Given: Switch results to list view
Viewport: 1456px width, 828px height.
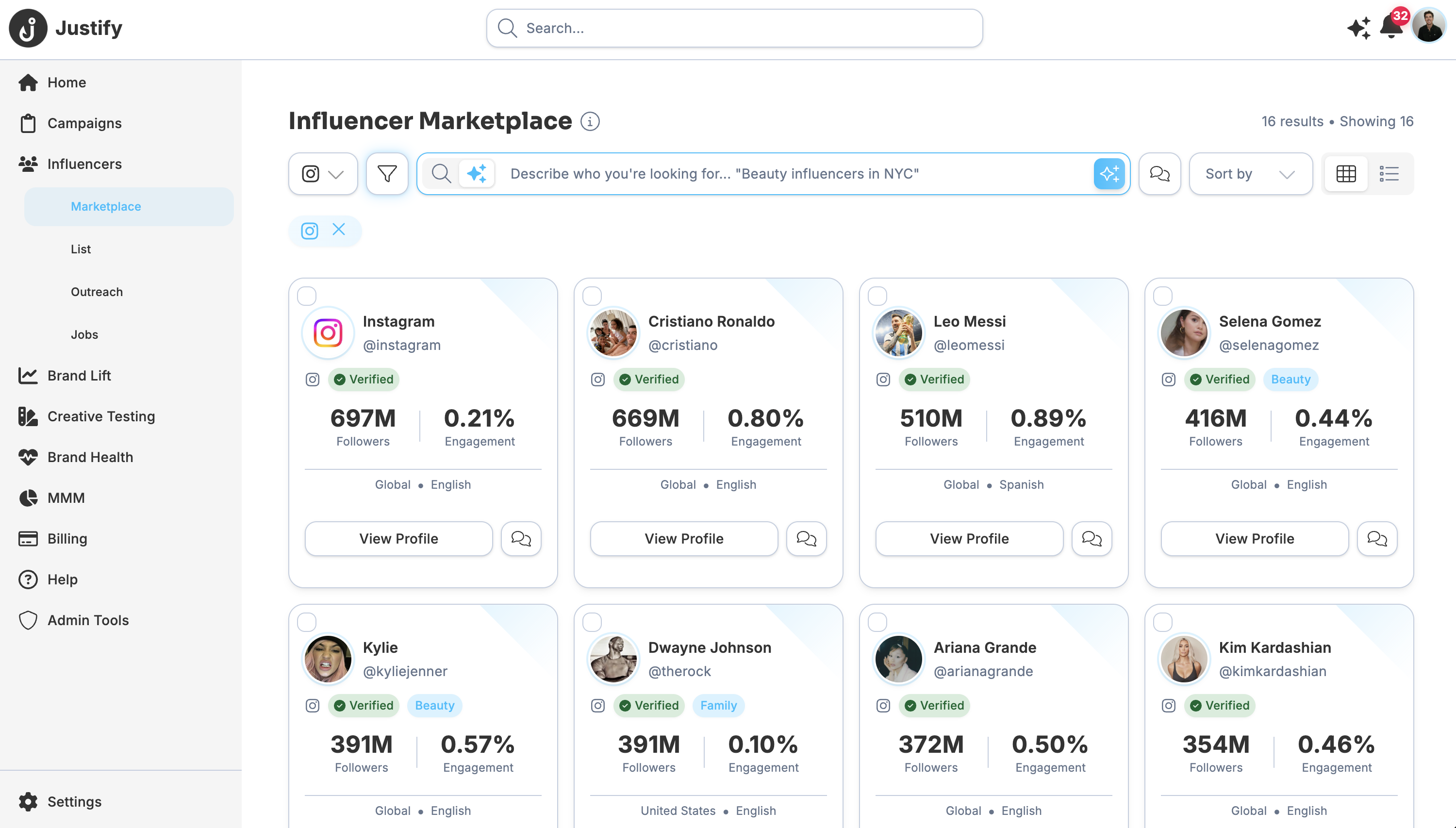Looking at the screenshot, I should (1389, 173).
